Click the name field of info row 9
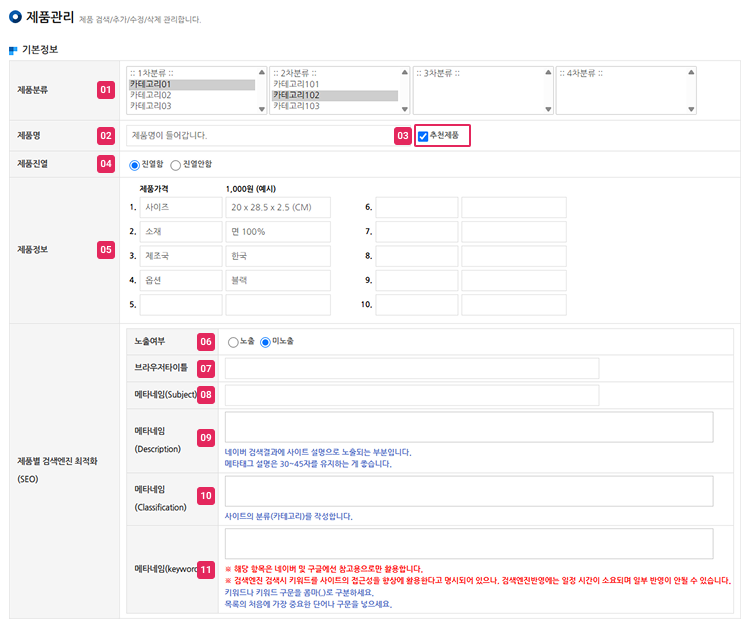Viewport: 750px width, 628px height. 417,280
